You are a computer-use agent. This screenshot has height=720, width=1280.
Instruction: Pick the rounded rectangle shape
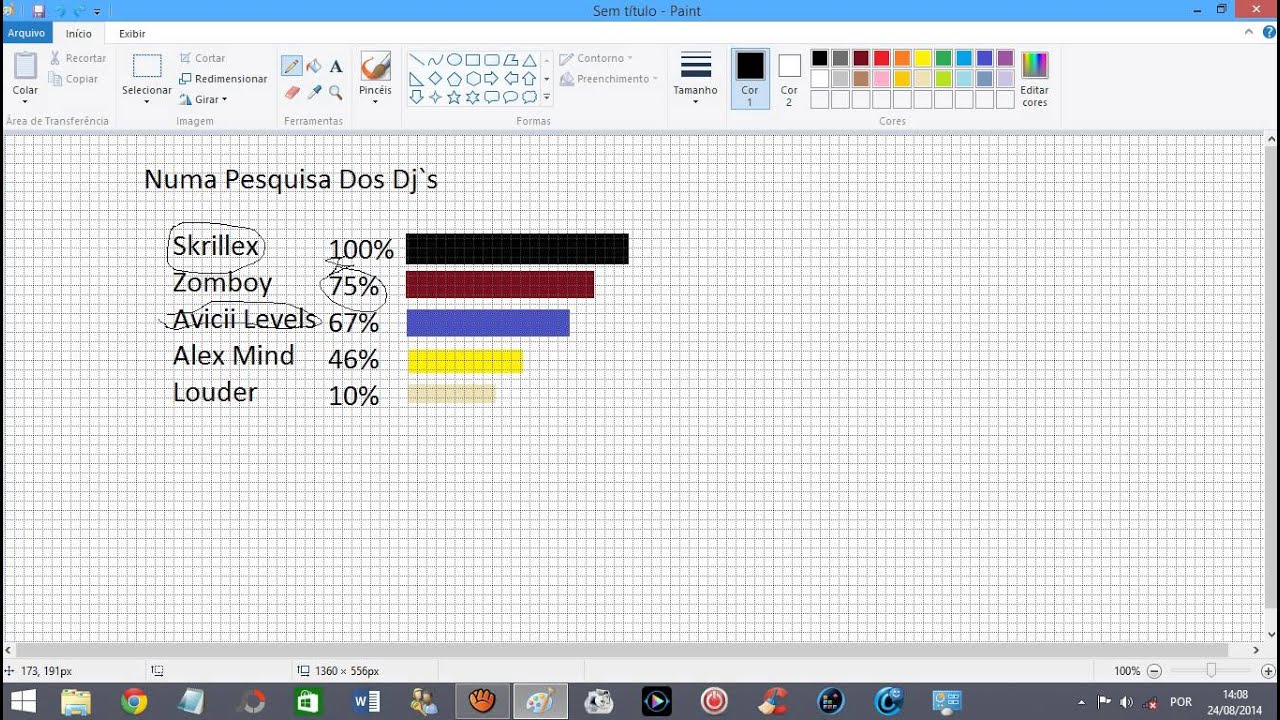pyautogui.click(x=492, y=60)
